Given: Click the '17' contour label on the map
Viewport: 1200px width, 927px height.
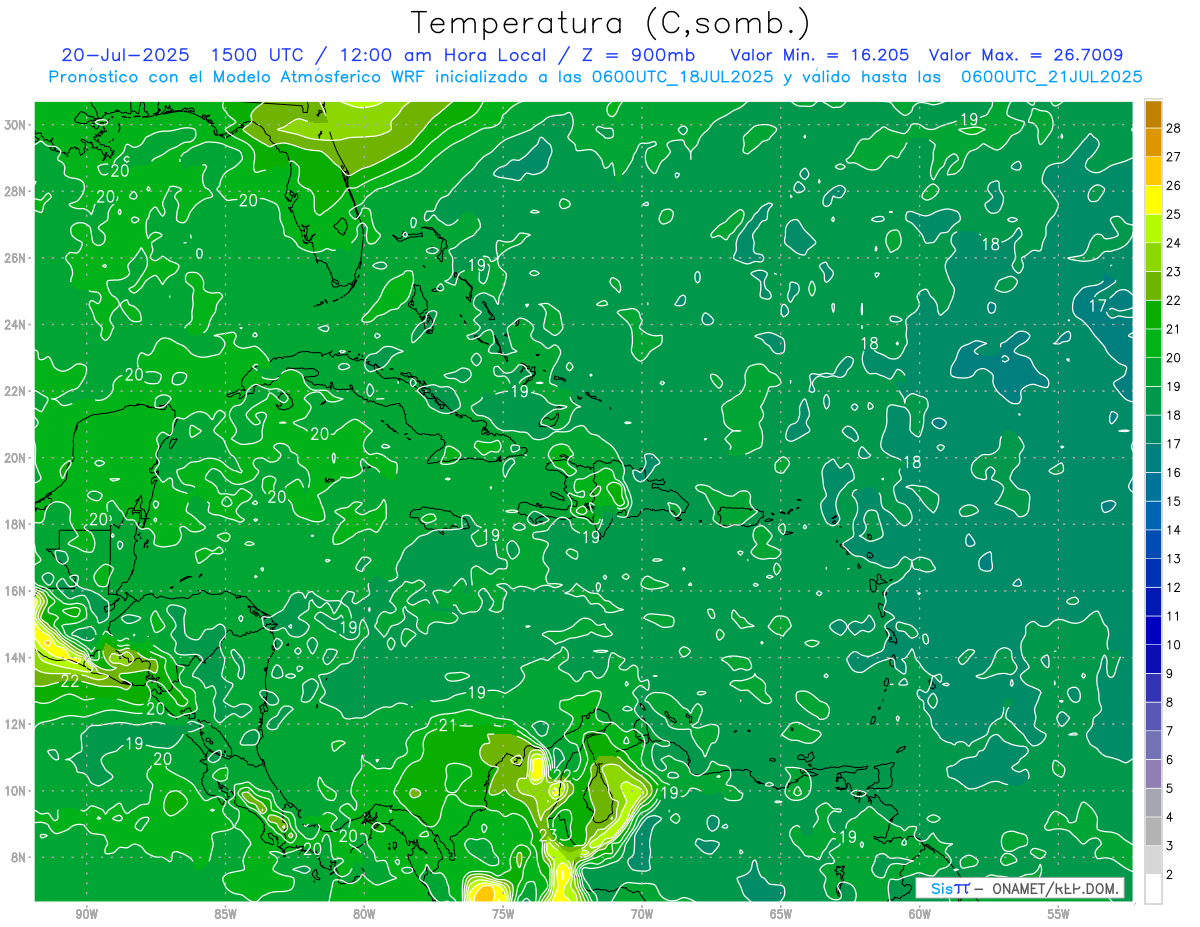Looking at the screenshot, I should coord(1098,305).
